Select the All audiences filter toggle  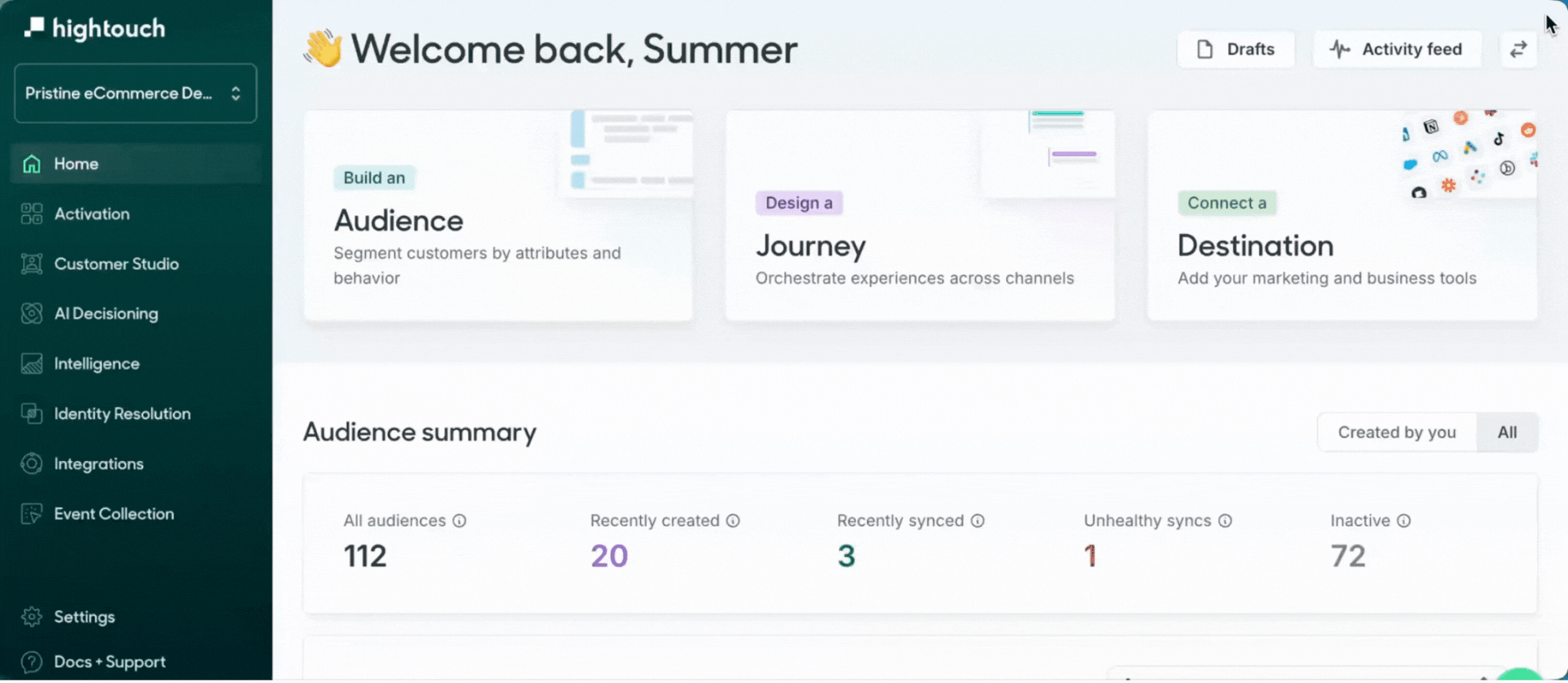(1506, 432)
